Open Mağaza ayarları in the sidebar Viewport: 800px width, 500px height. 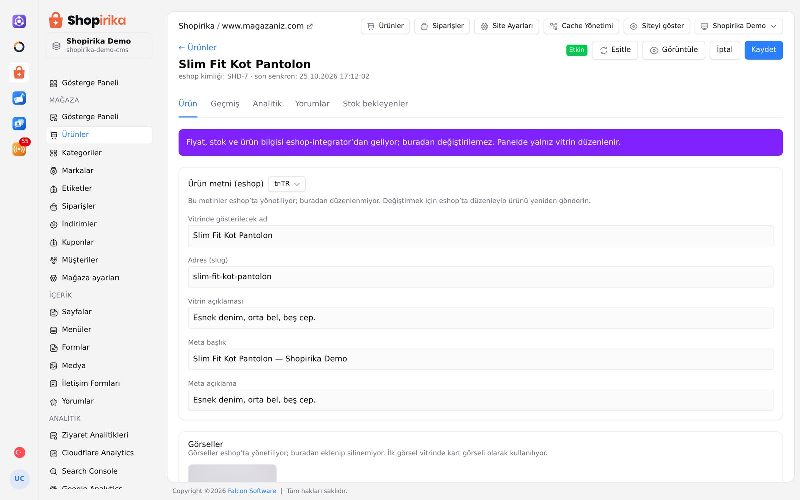(99, 278)
